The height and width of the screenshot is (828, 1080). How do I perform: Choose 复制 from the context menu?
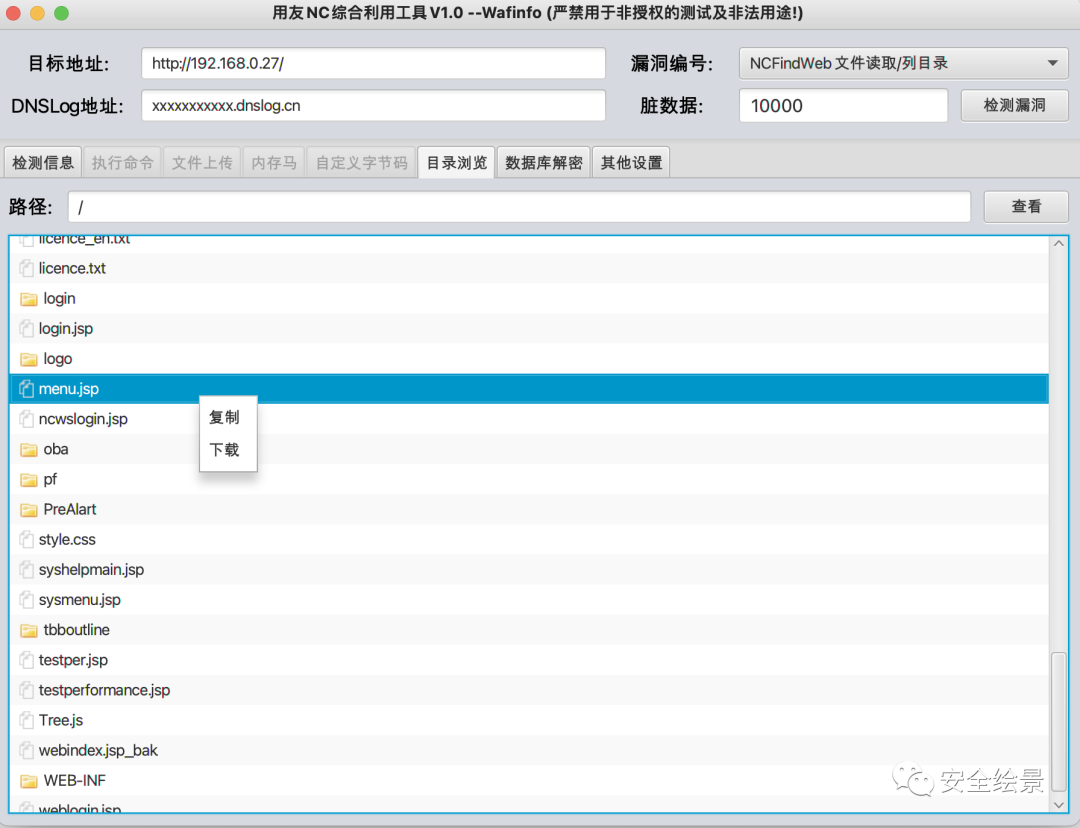(225, 417)
